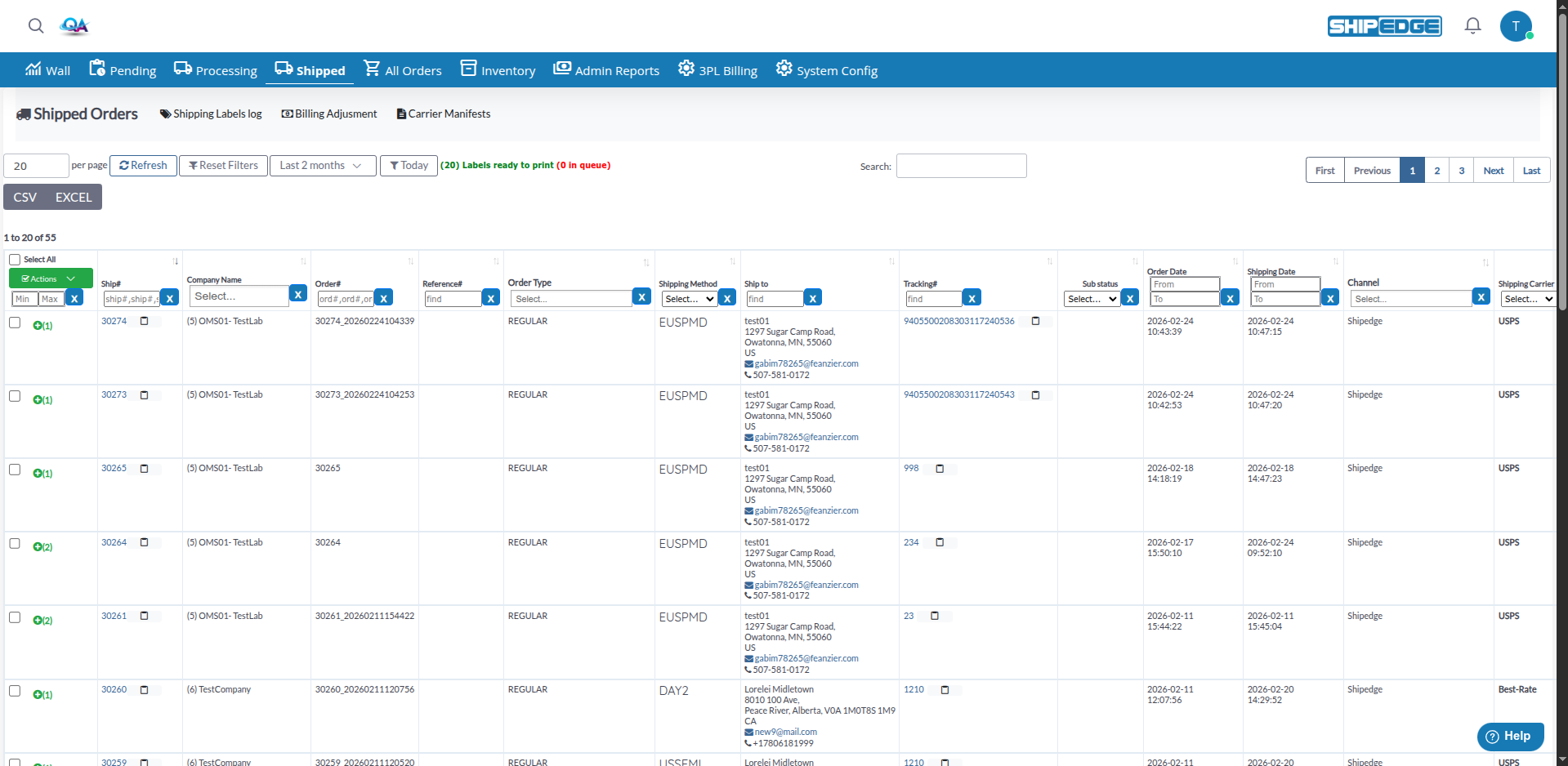Open notifications bell
Screen dimensions: 1568x766
pyautogui.click(x=1472, y=26)
